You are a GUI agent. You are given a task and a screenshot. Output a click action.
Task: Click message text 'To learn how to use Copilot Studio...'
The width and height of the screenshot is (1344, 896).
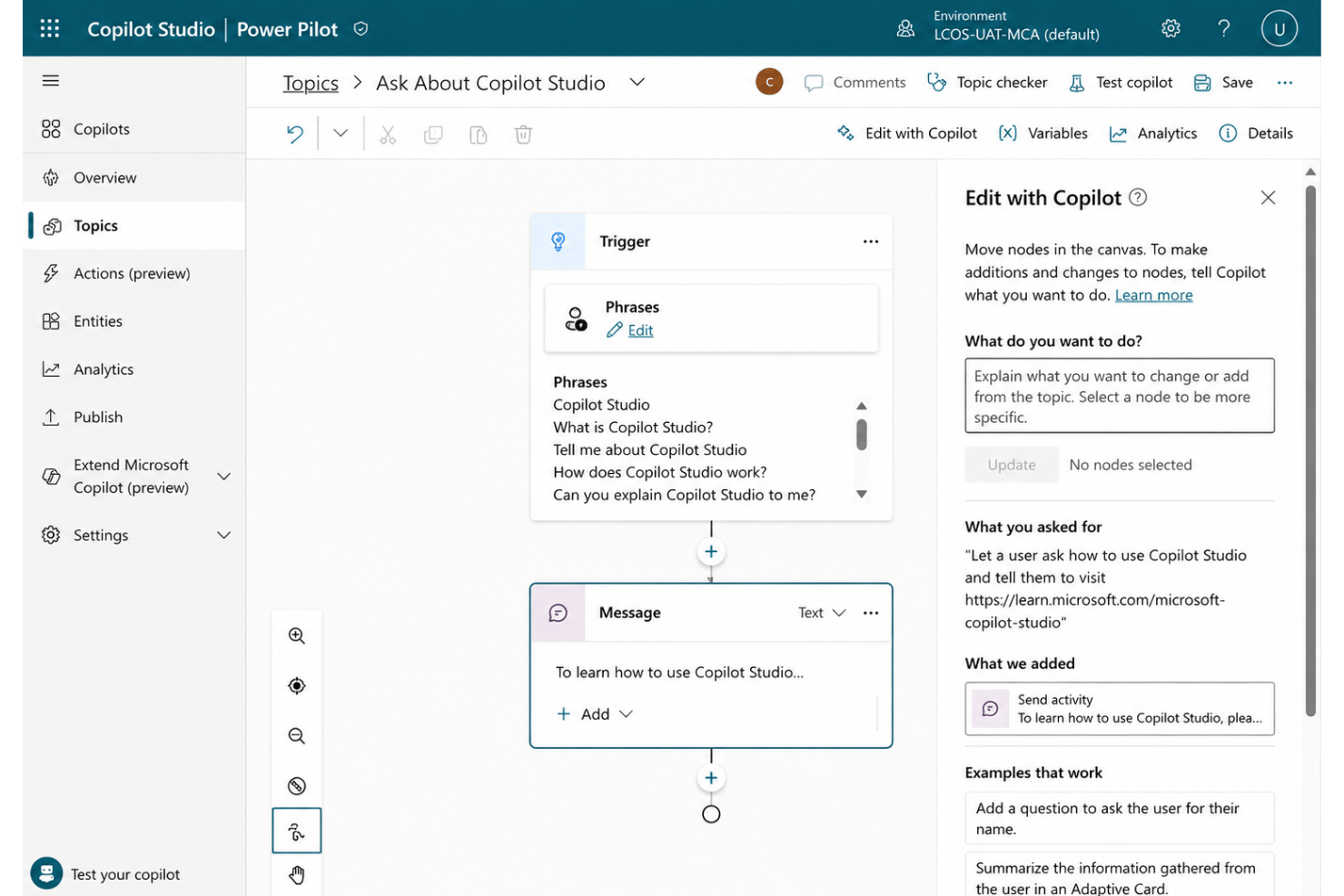[679, 673]
